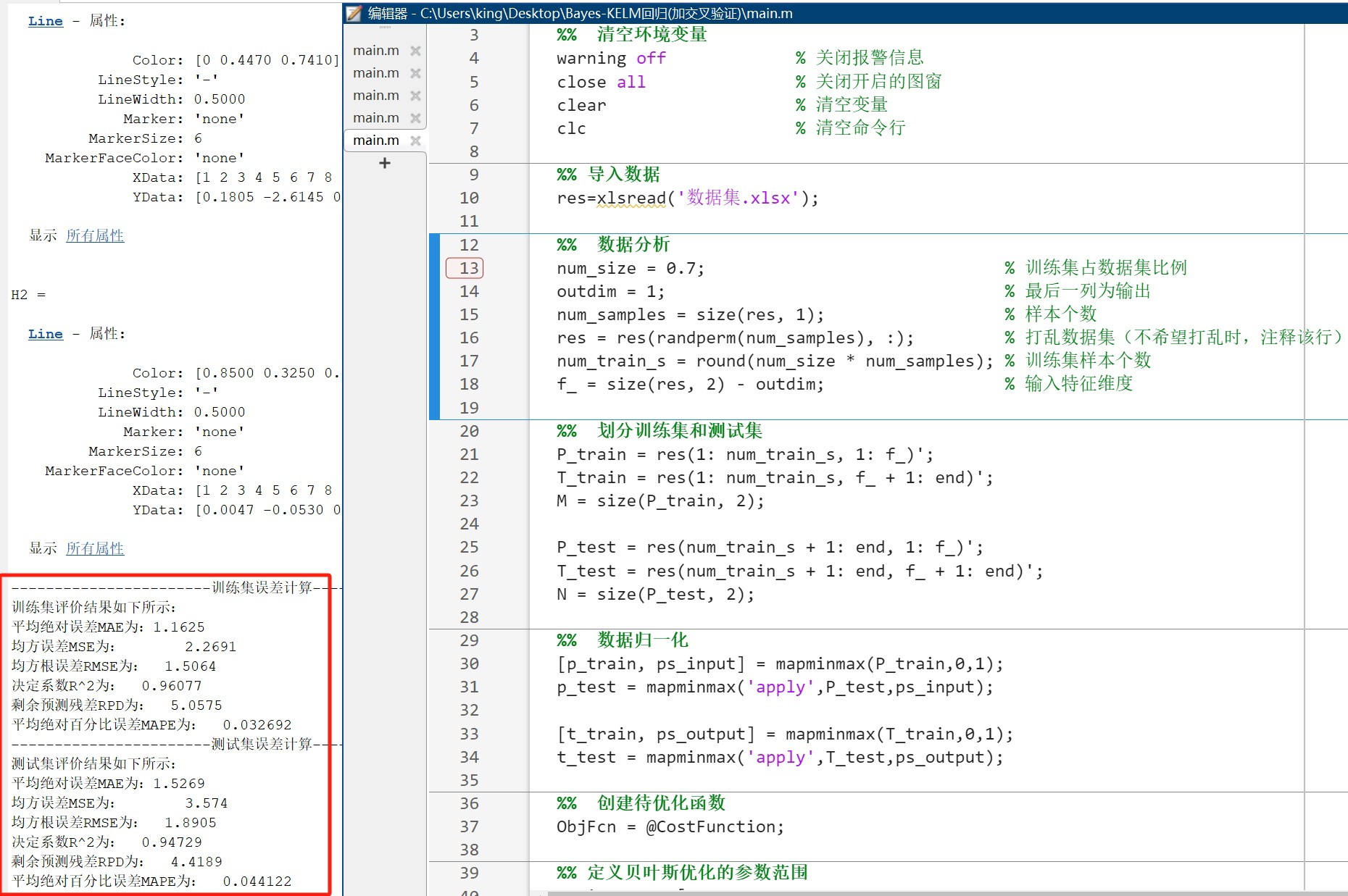
Task: Click the T_test assignment code line
Action: click(x=800, y=571)
